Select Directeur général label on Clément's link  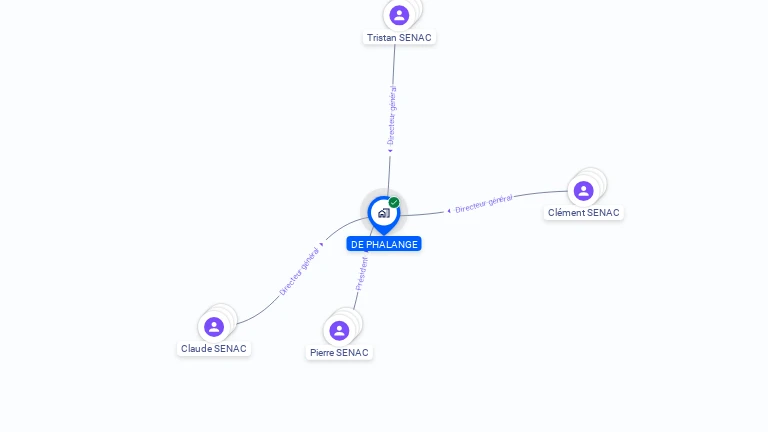pos(484,203)
